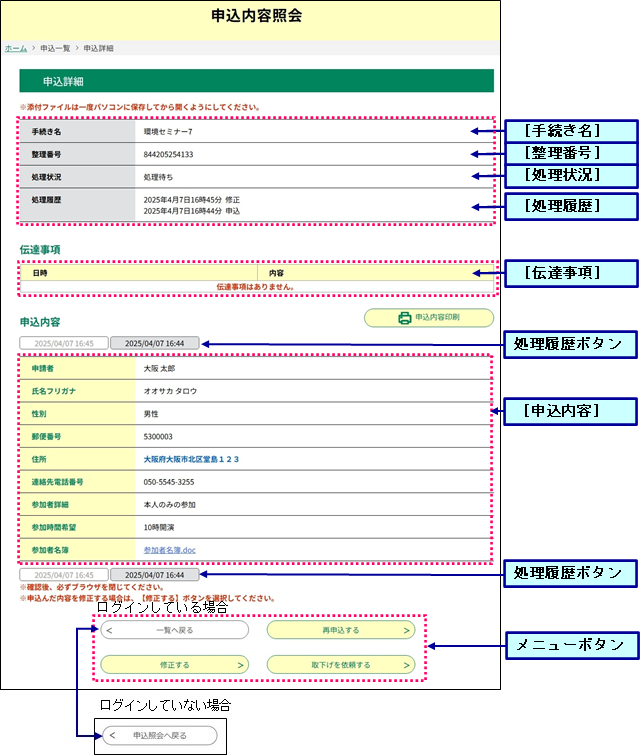
Task: Switch to lower 2025/04/07 16:45 history button
Action: click(63, 576)
